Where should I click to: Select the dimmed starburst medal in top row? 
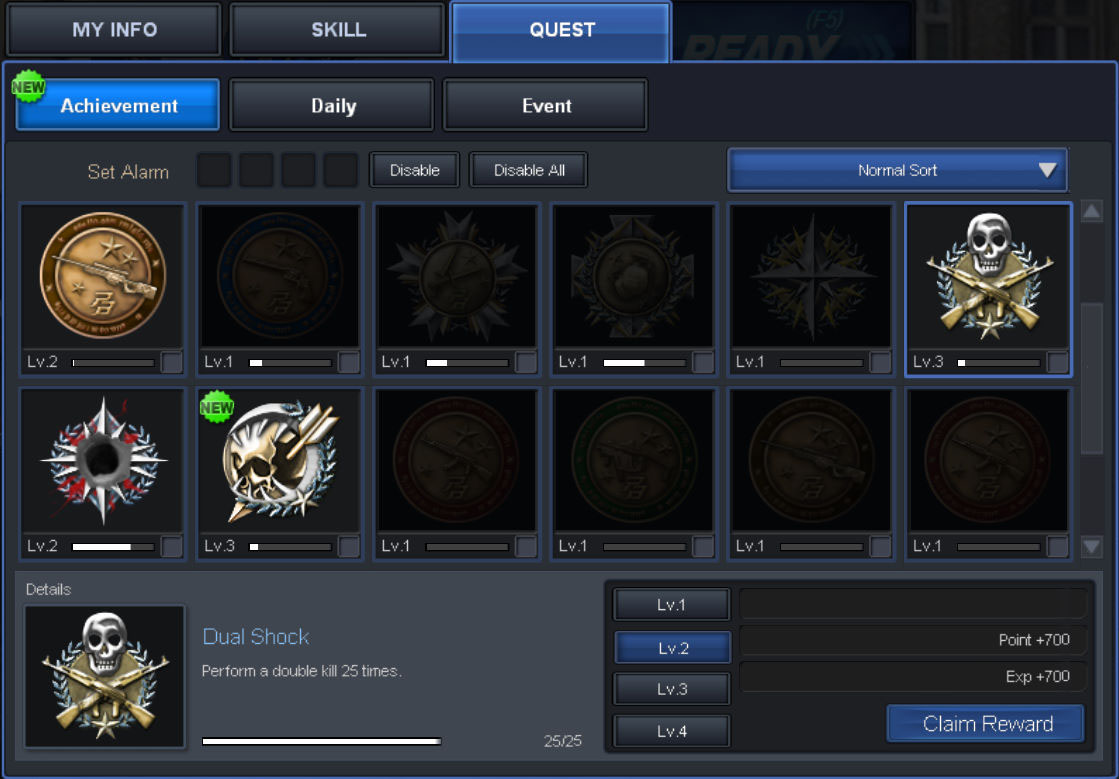pos(457,277)
